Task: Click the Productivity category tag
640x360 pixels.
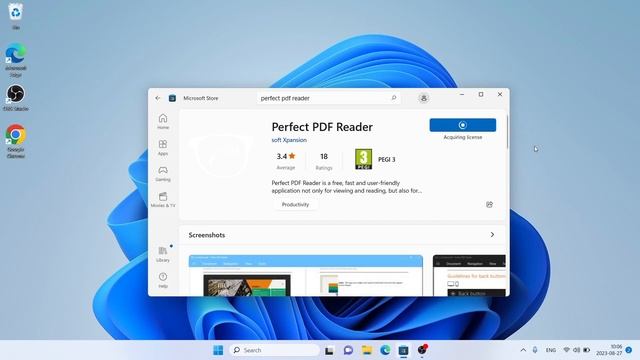Action: coord(295,204)
